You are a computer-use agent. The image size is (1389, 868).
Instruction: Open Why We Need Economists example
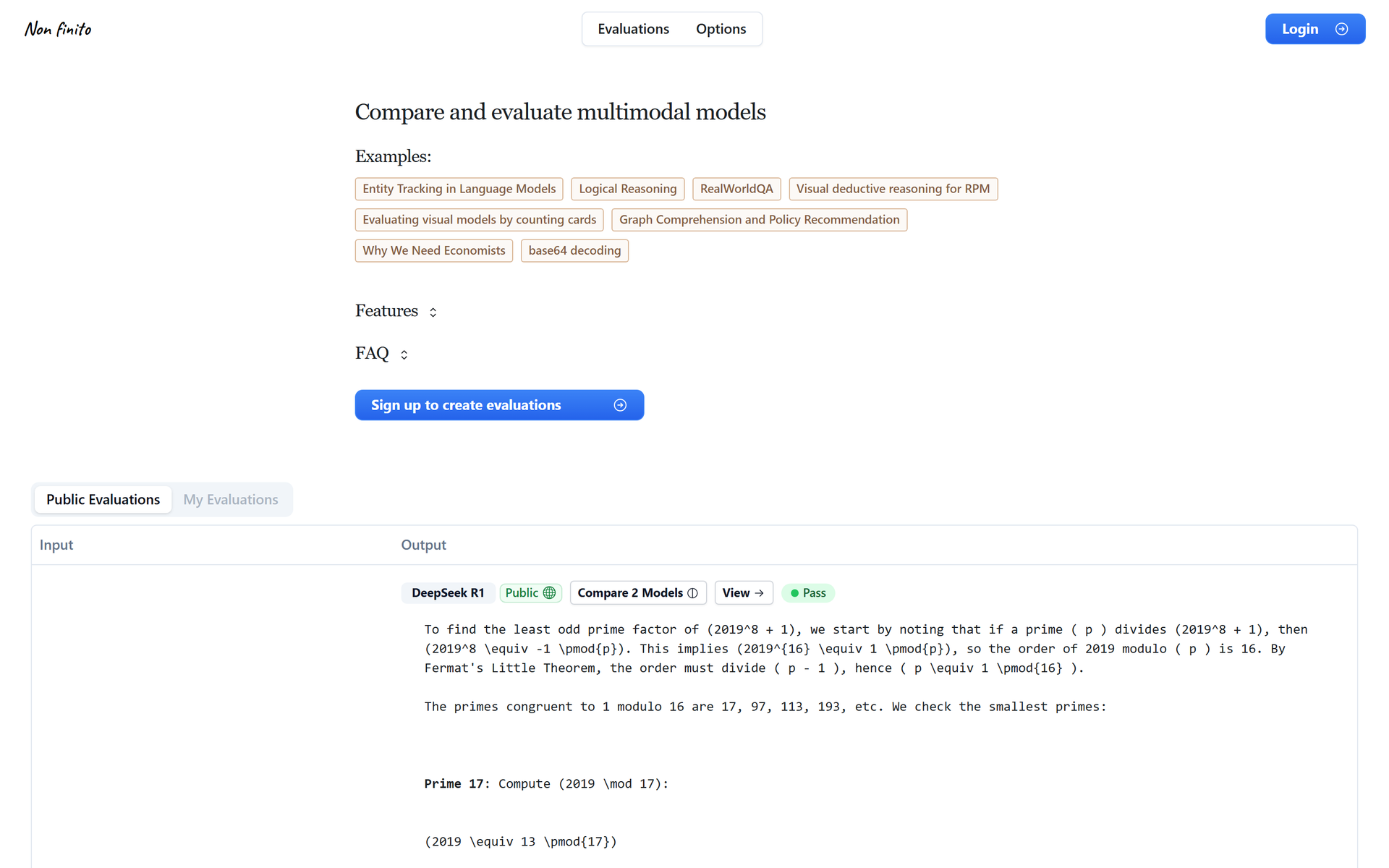pos(433,250)
